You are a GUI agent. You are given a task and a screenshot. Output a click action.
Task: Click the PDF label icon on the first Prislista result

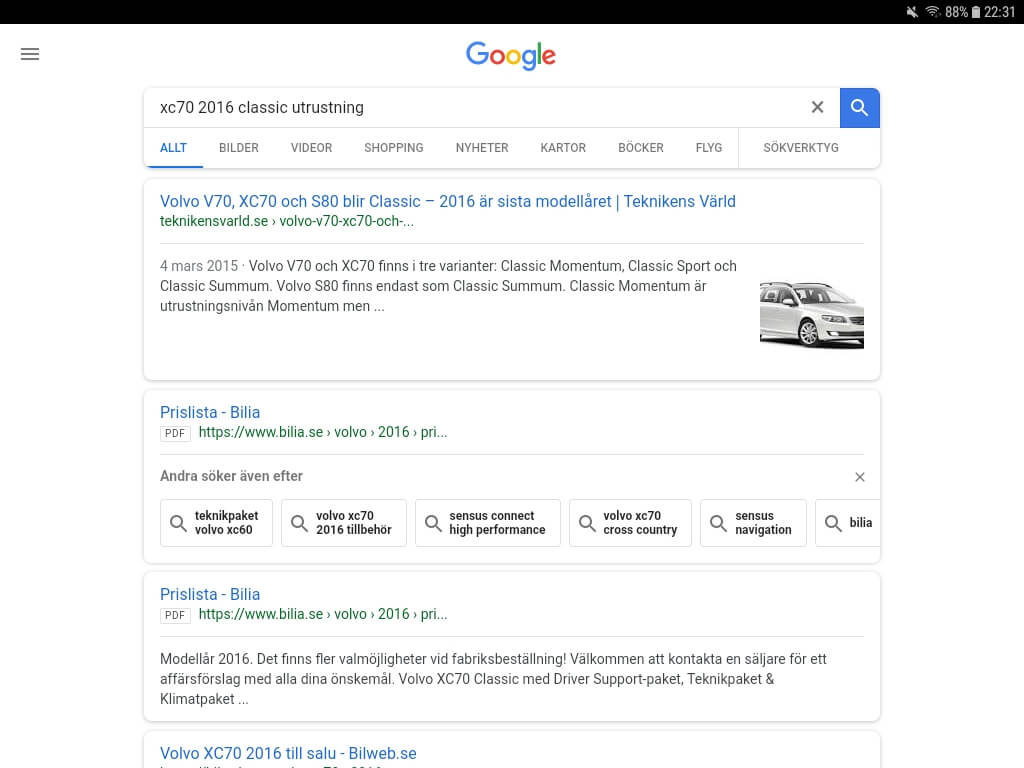click(175, 433)
